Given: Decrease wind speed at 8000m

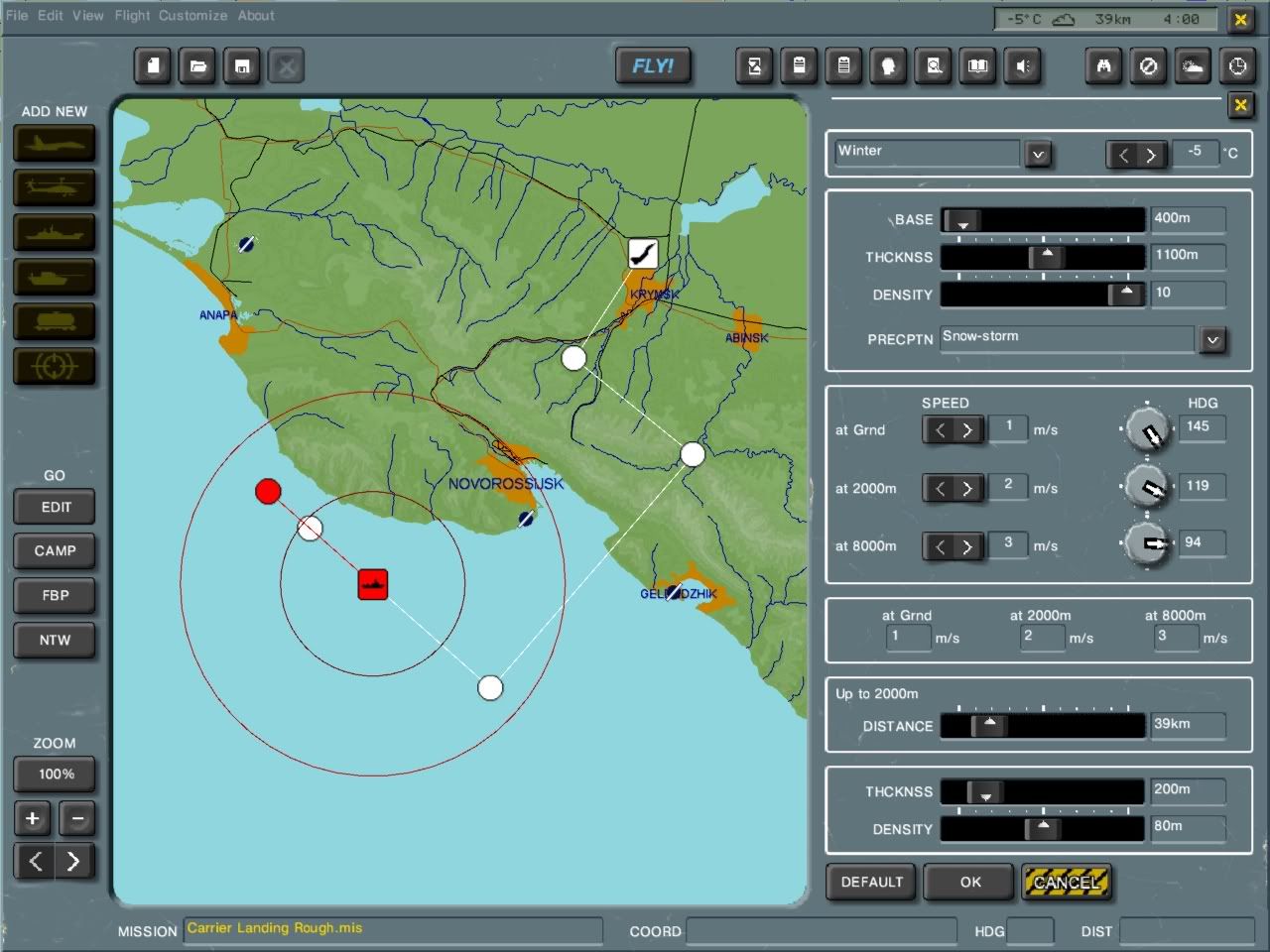Looking at the screenshot, I should 940,546.
